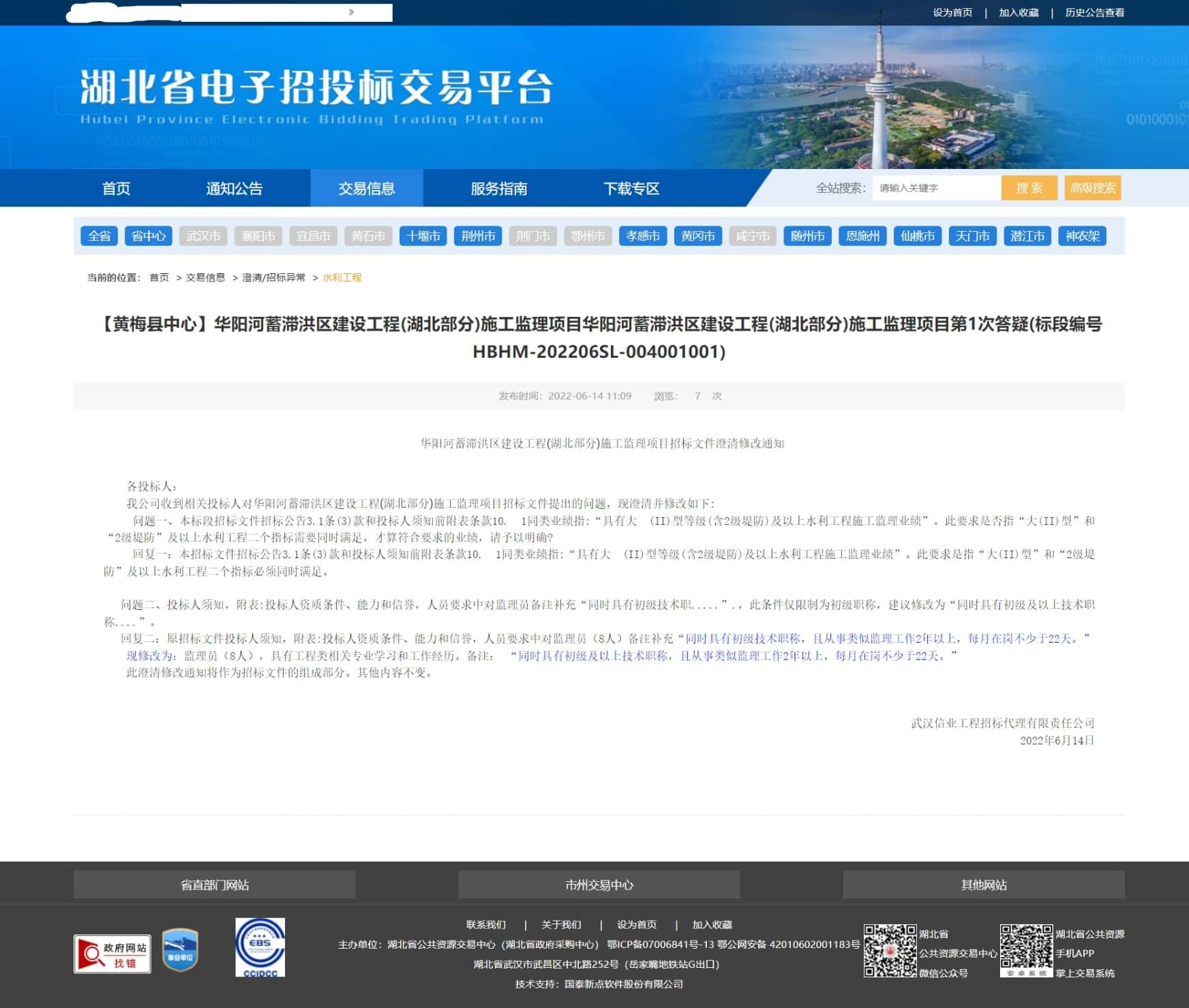Click the 澄清/招标异常 breadcrumb link
1189x1008 pixels.
click(273, 277)
